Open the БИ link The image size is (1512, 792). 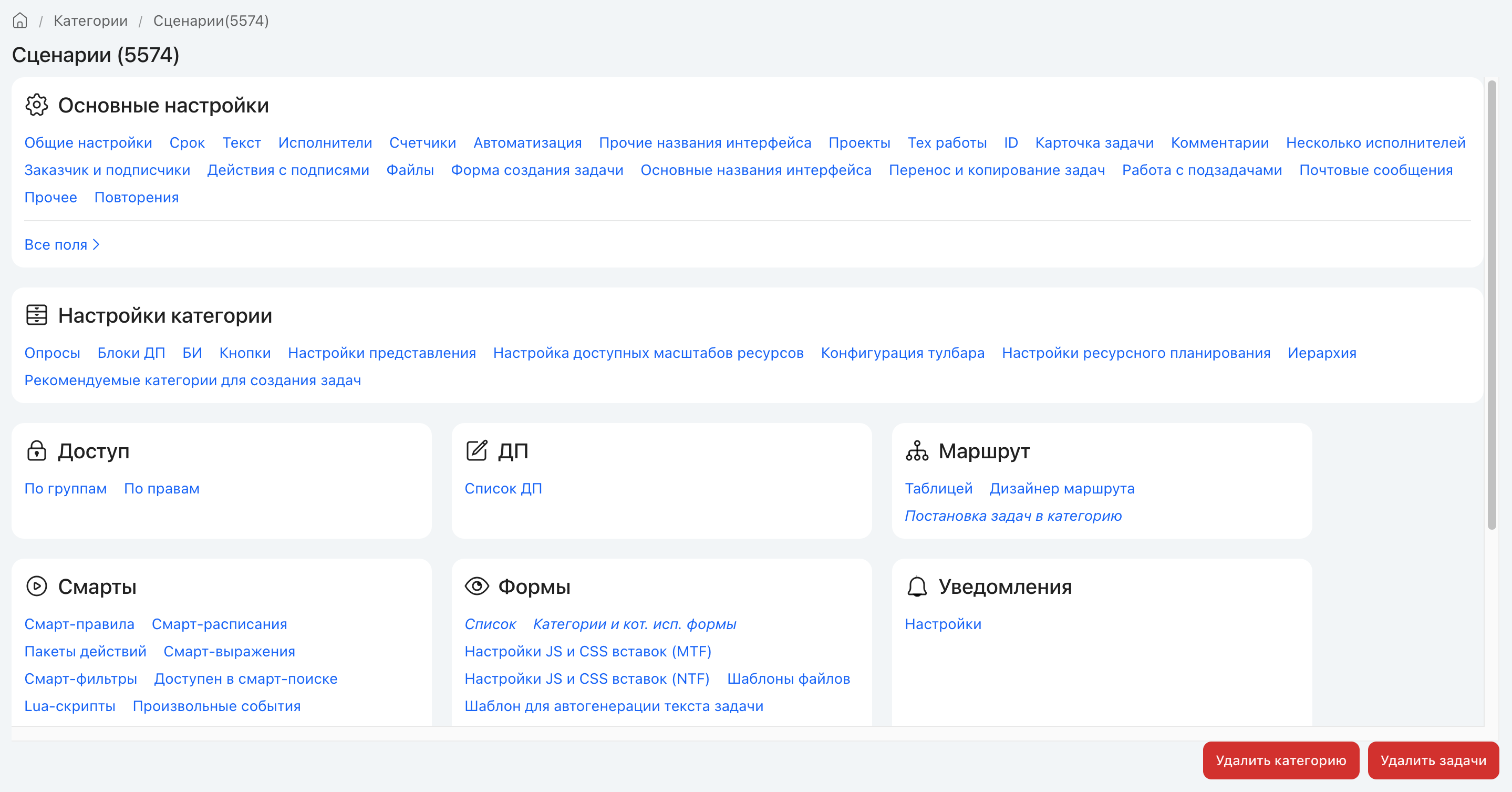[192, 353]
